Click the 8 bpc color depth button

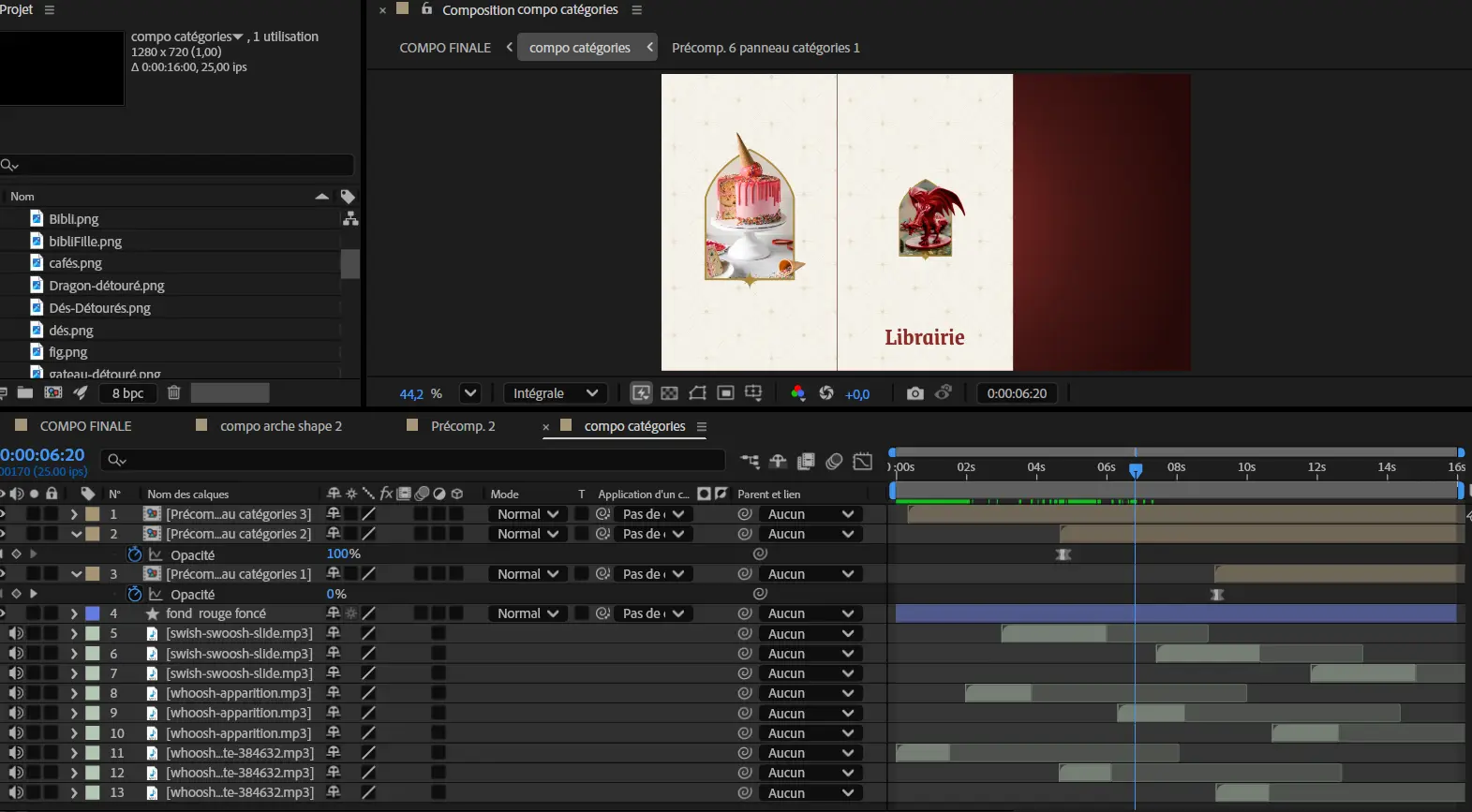[x=127, y=393]
